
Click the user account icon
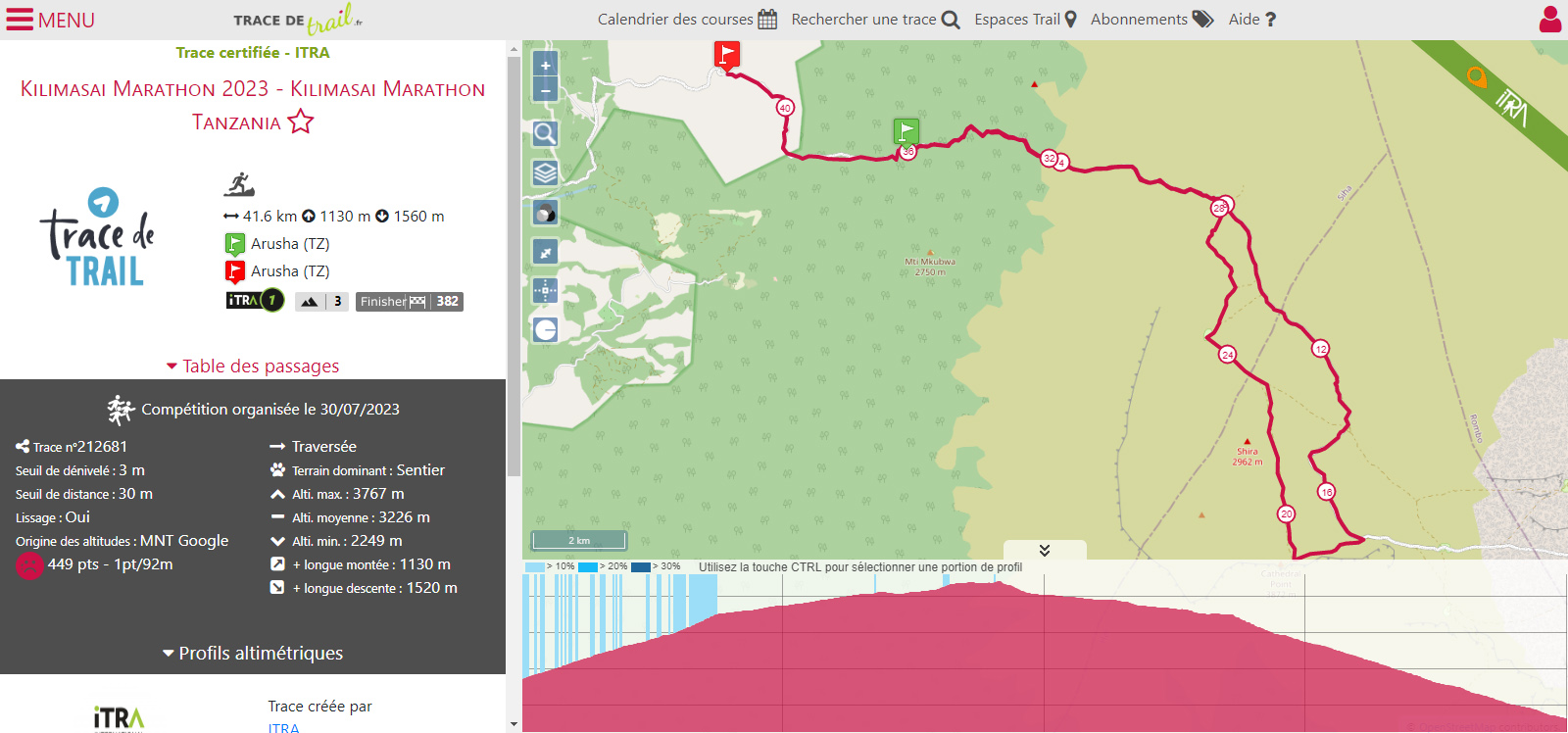pyautogui.click(x=1550, y=20)
